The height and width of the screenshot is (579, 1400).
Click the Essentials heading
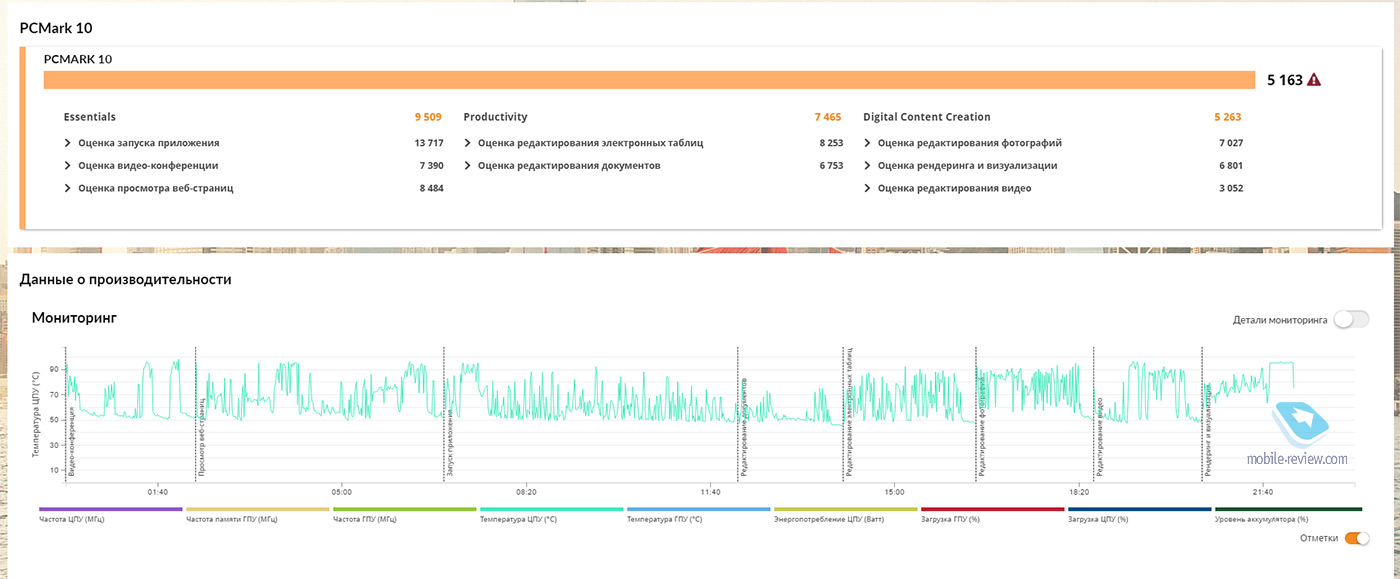pos(89,117)
